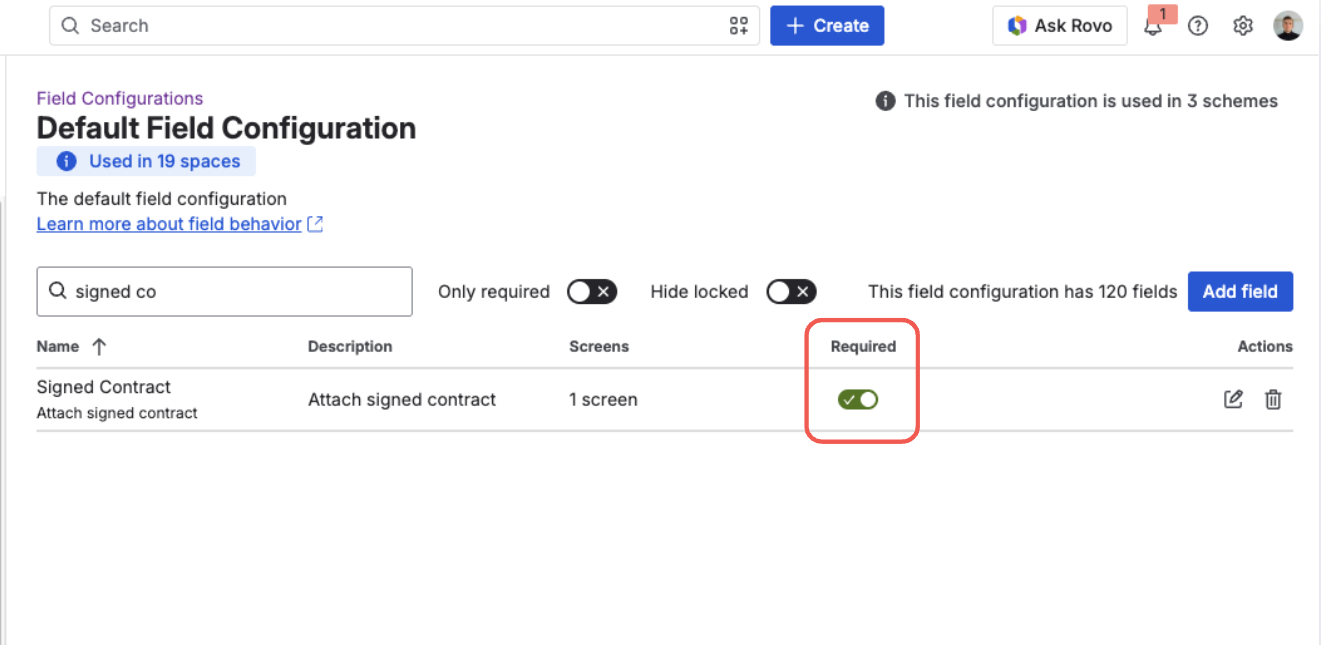The height and width of the screenshot is (645, 1321).
Task: Open the settings gear icon
Action: (1243, 26)
